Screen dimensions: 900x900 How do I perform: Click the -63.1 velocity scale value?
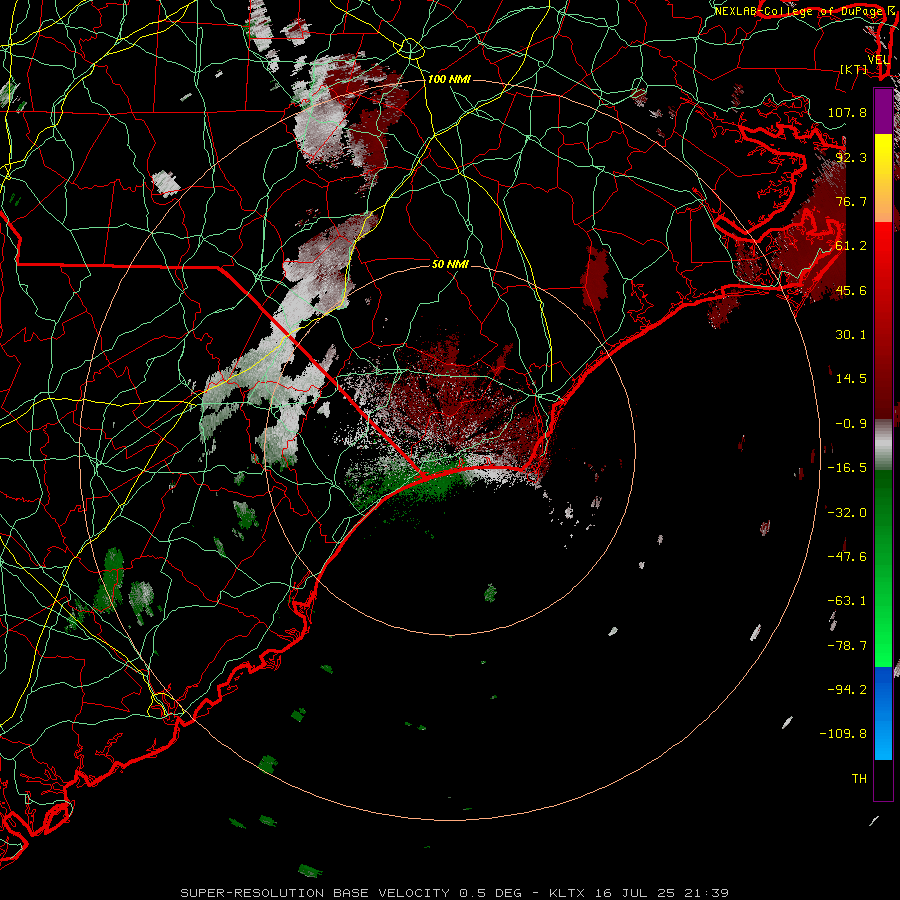click(847, 601)
